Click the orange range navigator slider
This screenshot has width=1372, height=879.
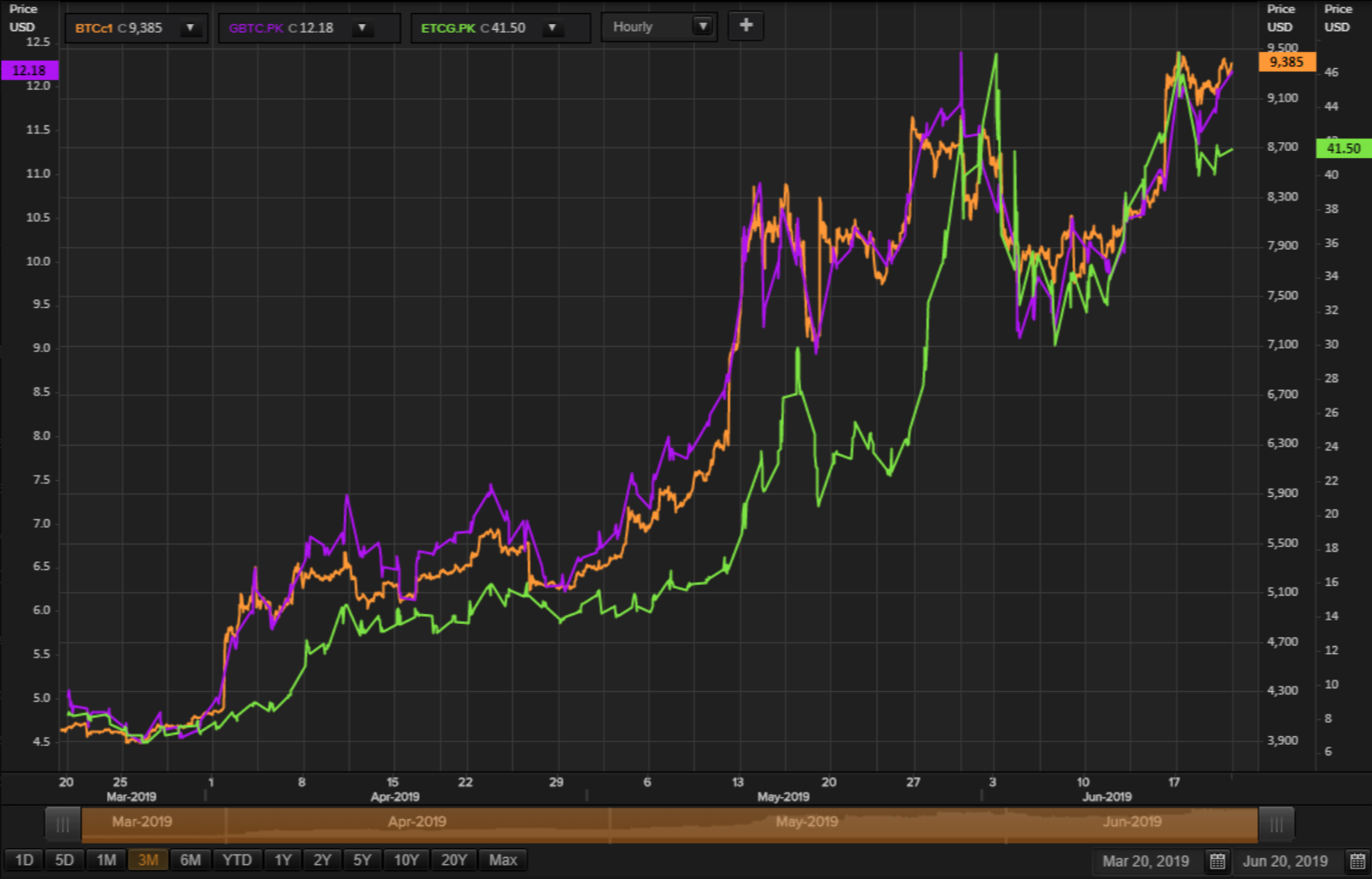tap(670, 824)
